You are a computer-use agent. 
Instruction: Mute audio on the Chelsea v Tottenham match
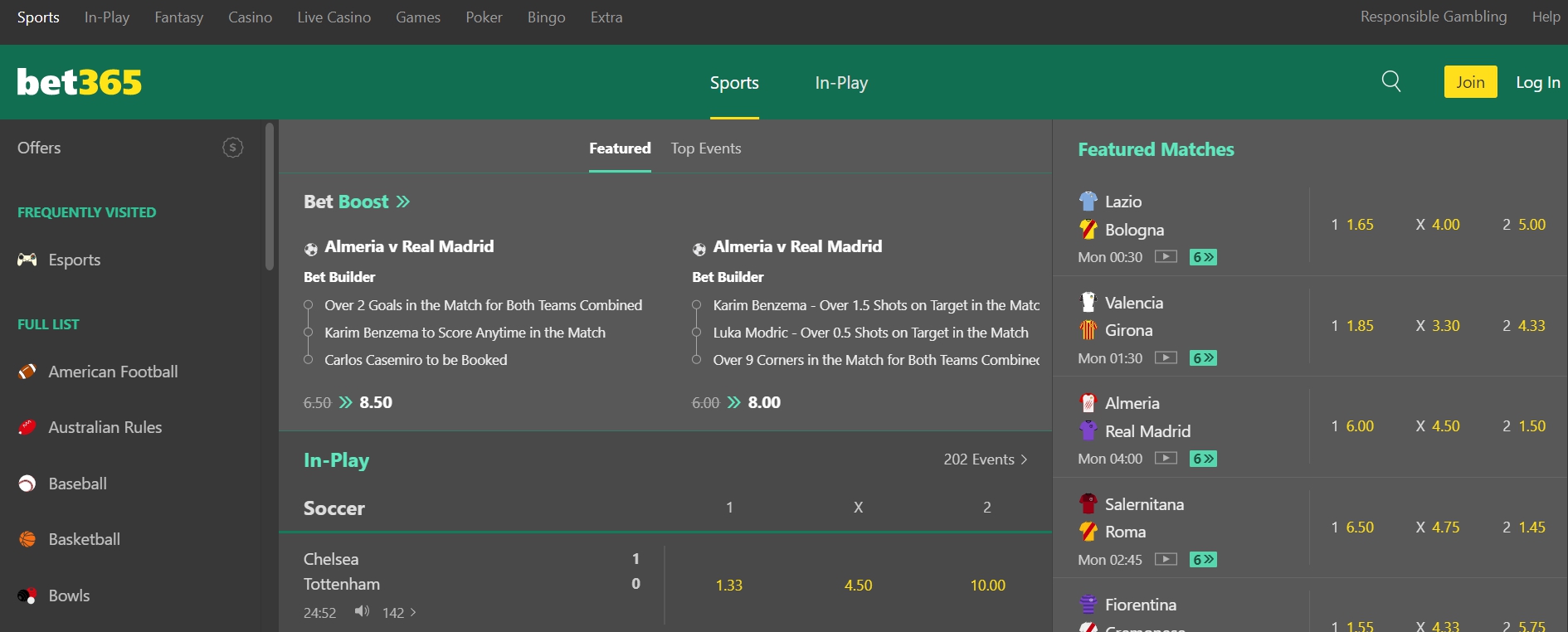coord(361,612)
